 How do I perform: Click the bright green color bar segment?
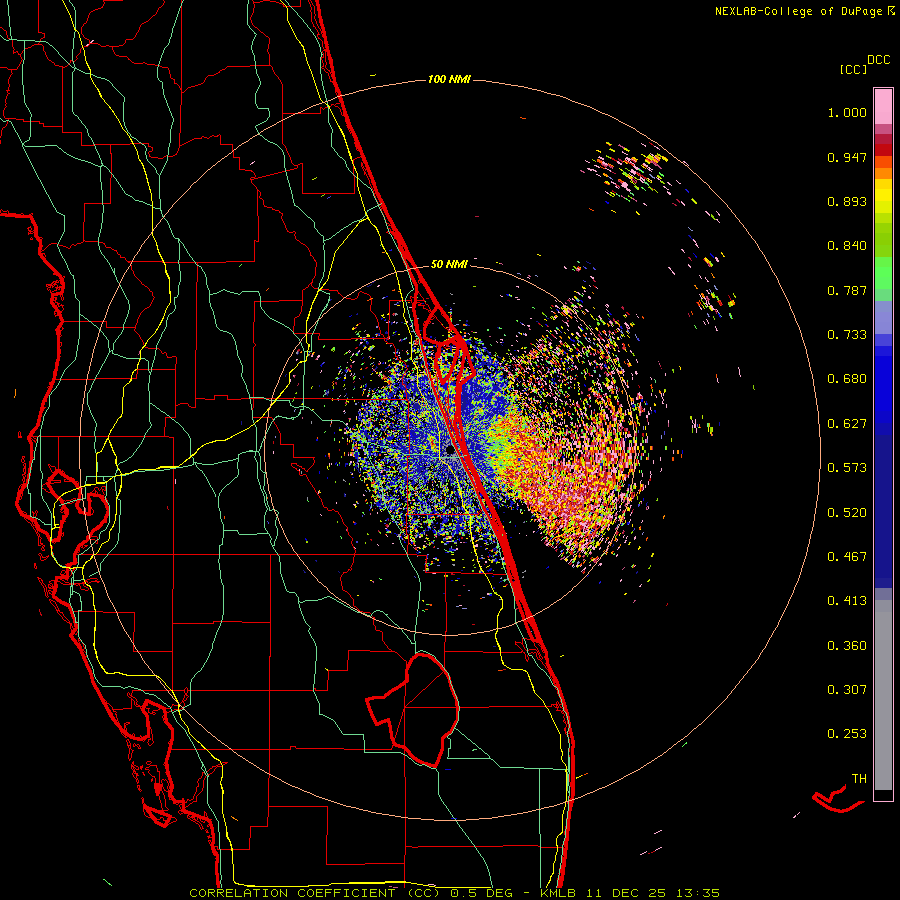[883, 273]
